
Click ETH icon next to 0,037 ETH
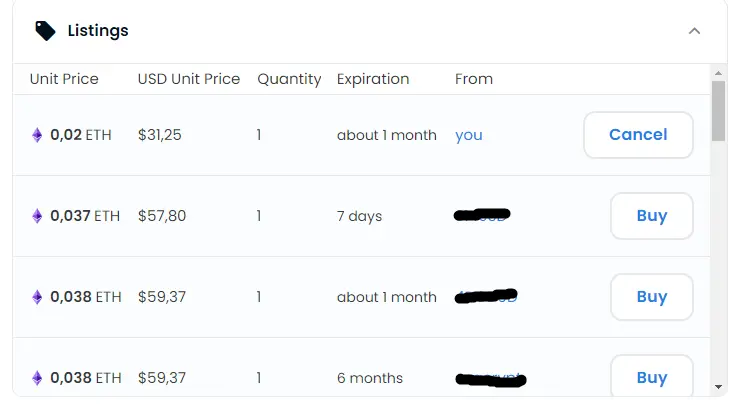37,216
